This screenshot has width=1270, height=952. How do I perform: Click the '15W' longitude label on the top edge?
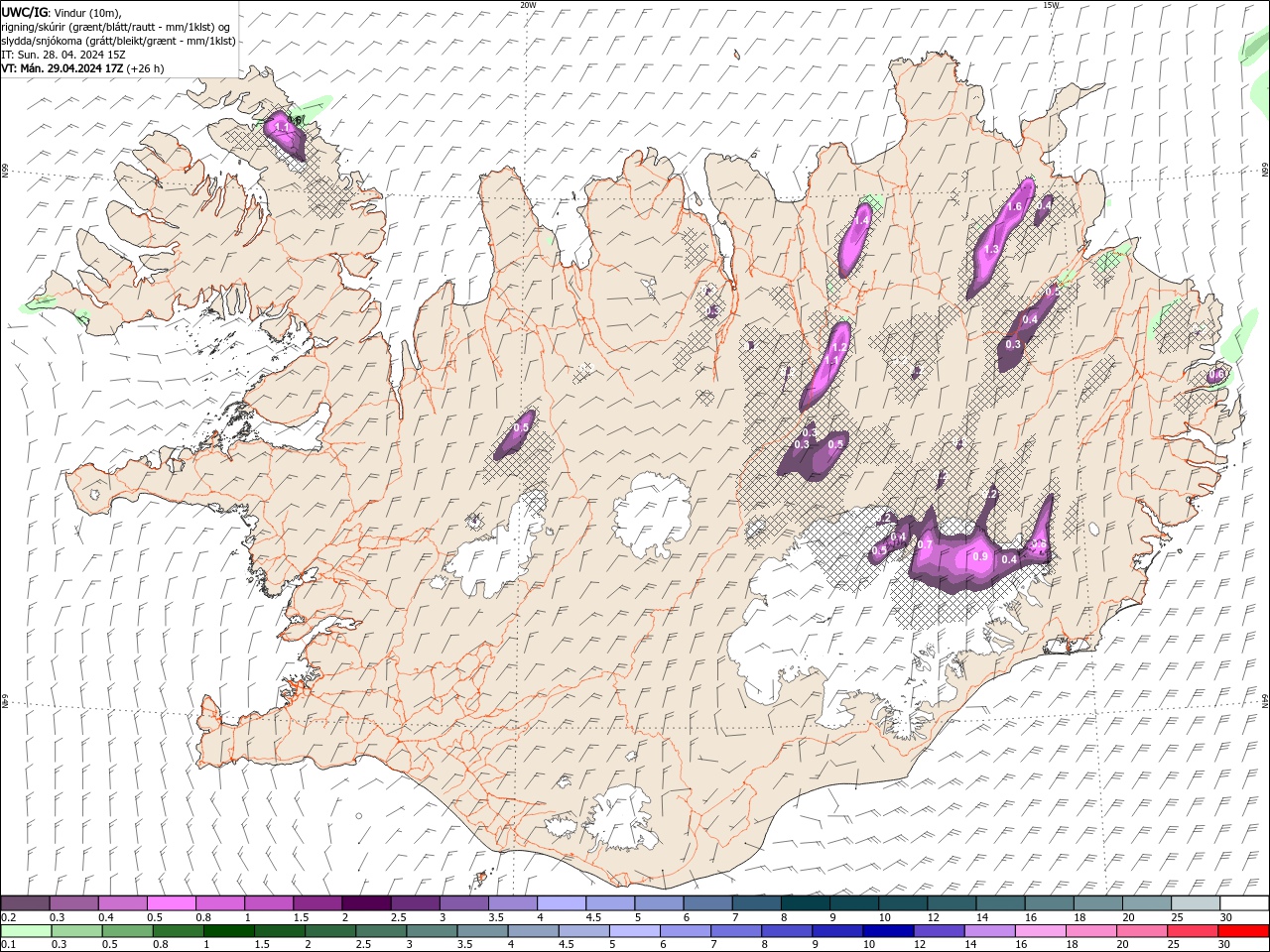1051,5
